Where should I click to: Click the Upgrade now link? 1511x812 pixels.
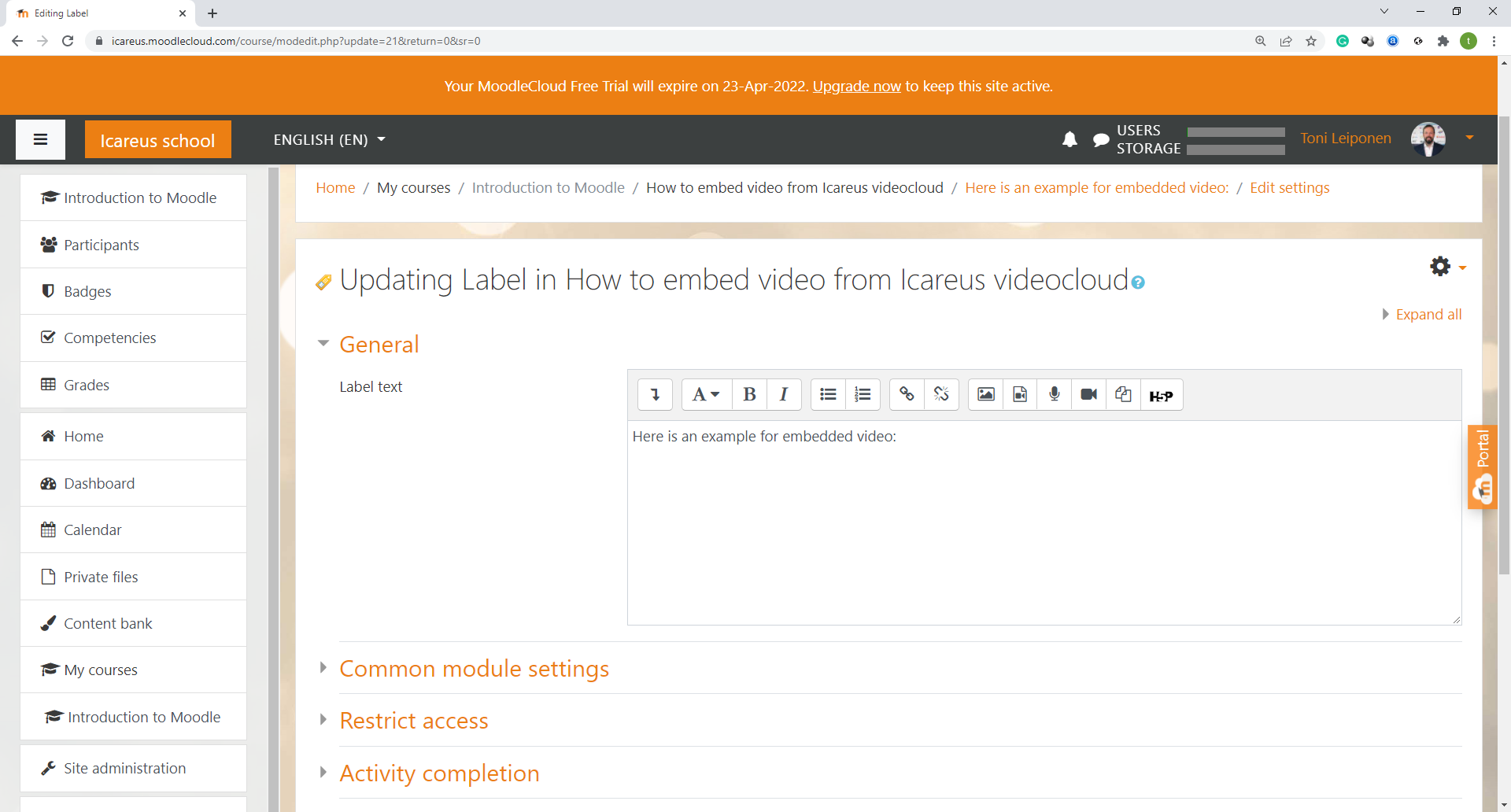pyautogui.click(x=856, y=87)
